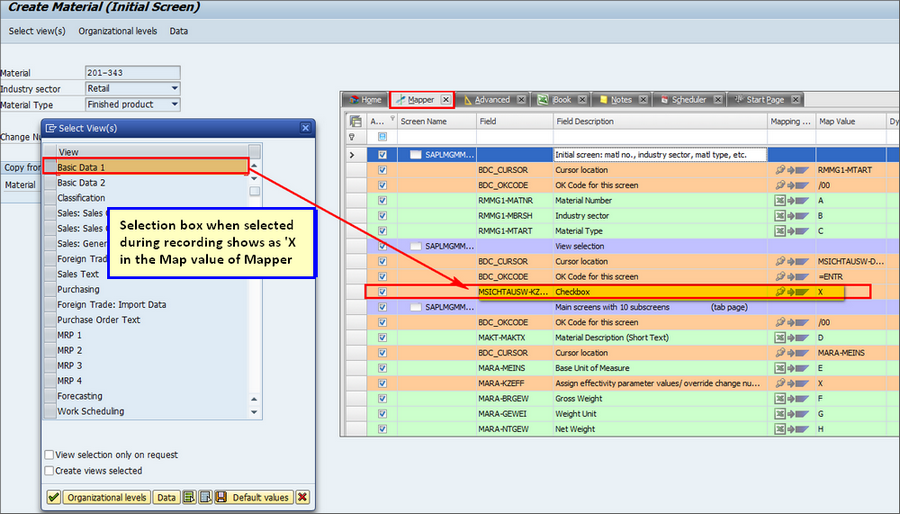
Task: Open the Select view(s) menu
Action: 37,31
